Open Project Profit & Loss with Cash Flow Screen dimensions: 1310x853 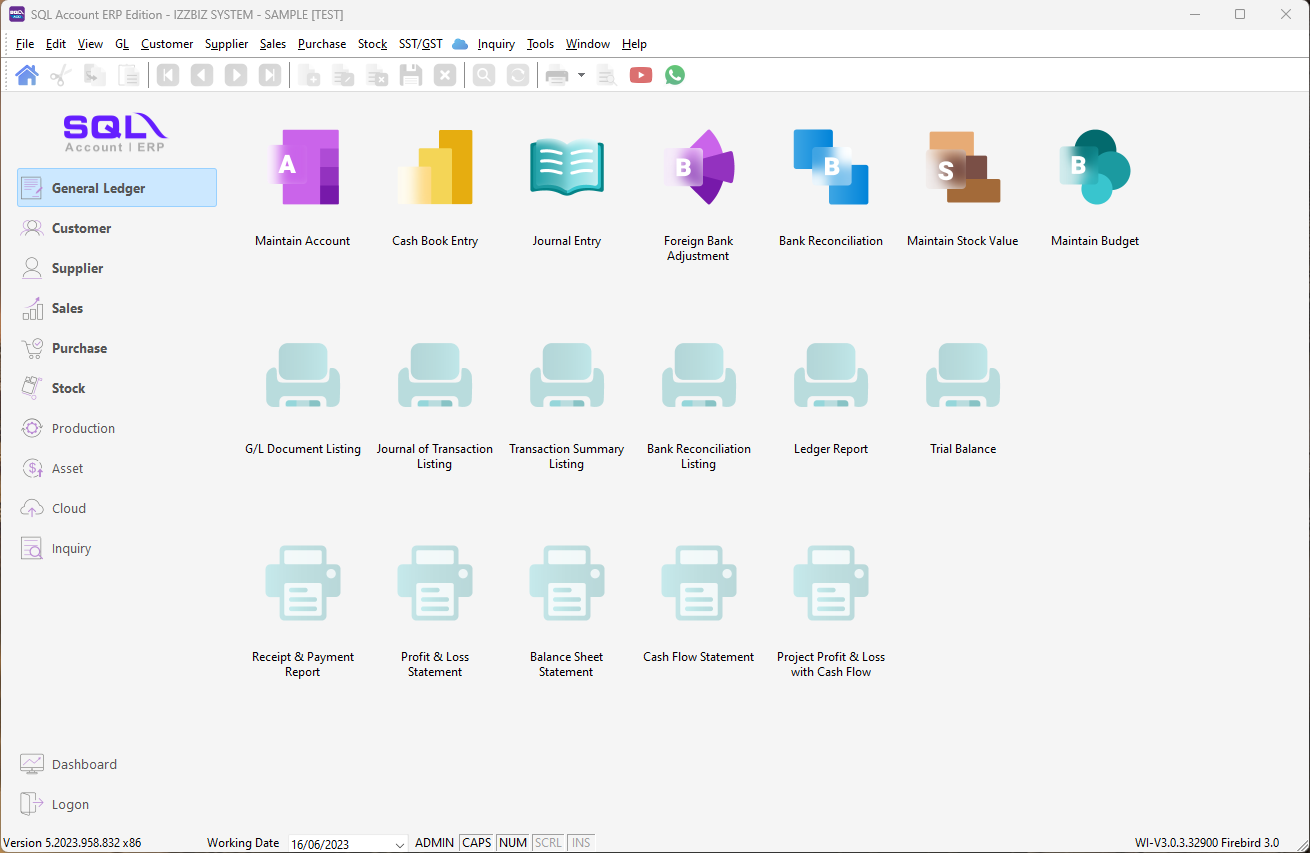tap(831, 612)
